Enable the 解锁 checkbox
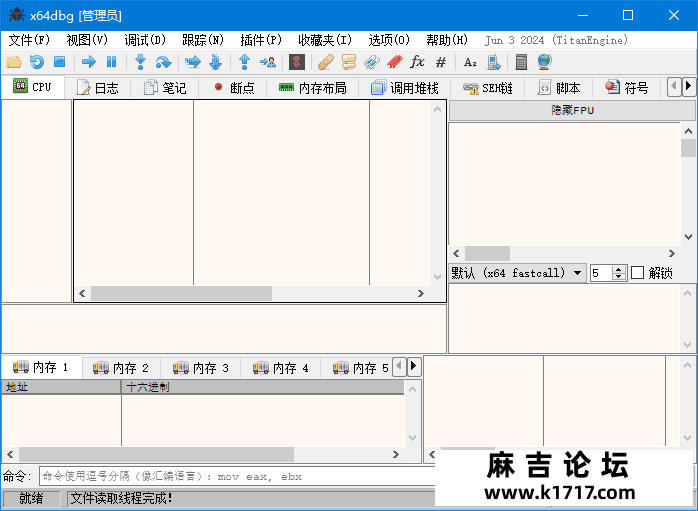 637,272
